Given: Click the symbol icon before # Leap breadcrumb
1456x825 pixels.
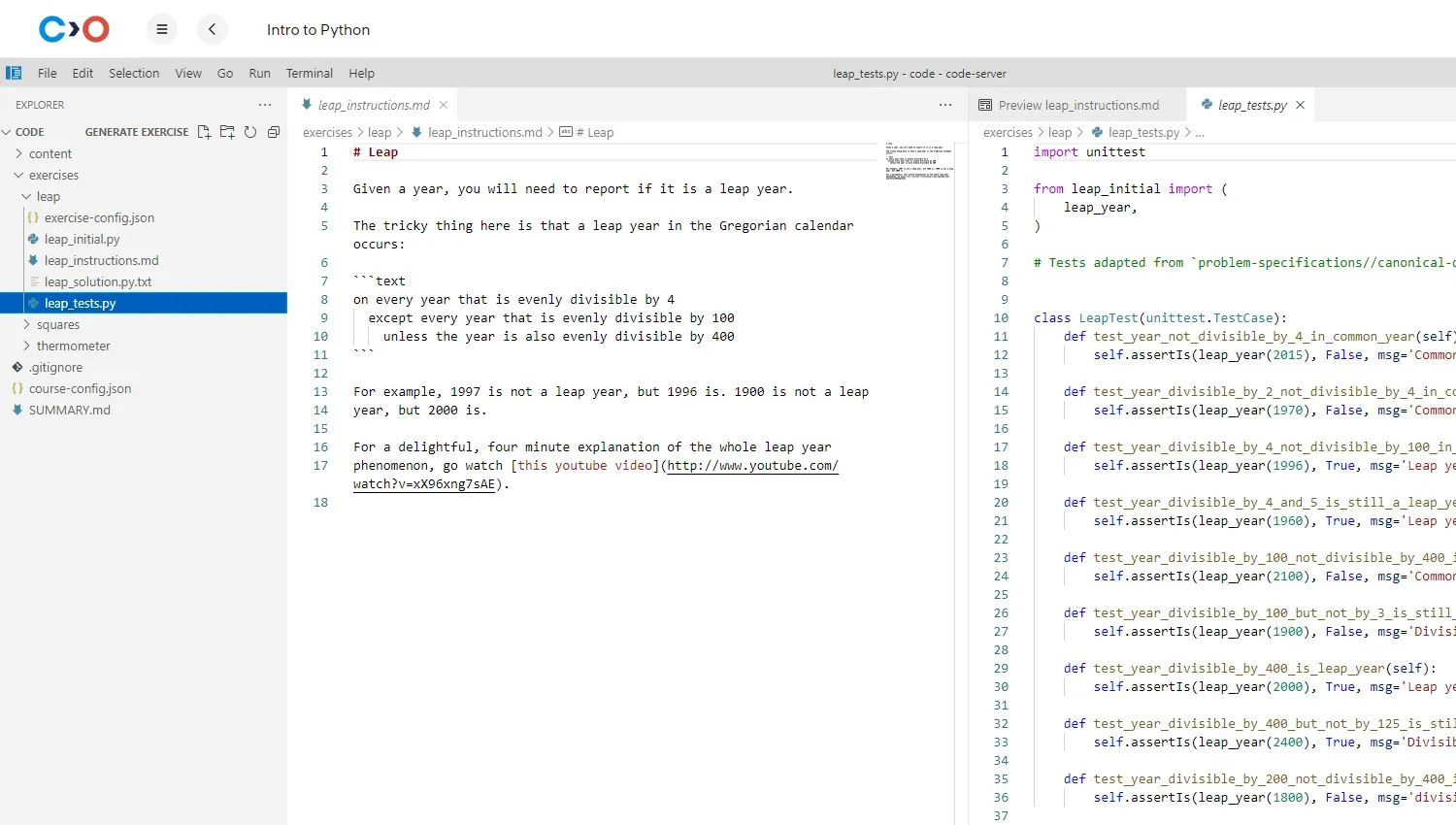Looking at the screenshot, I should 566,132.
